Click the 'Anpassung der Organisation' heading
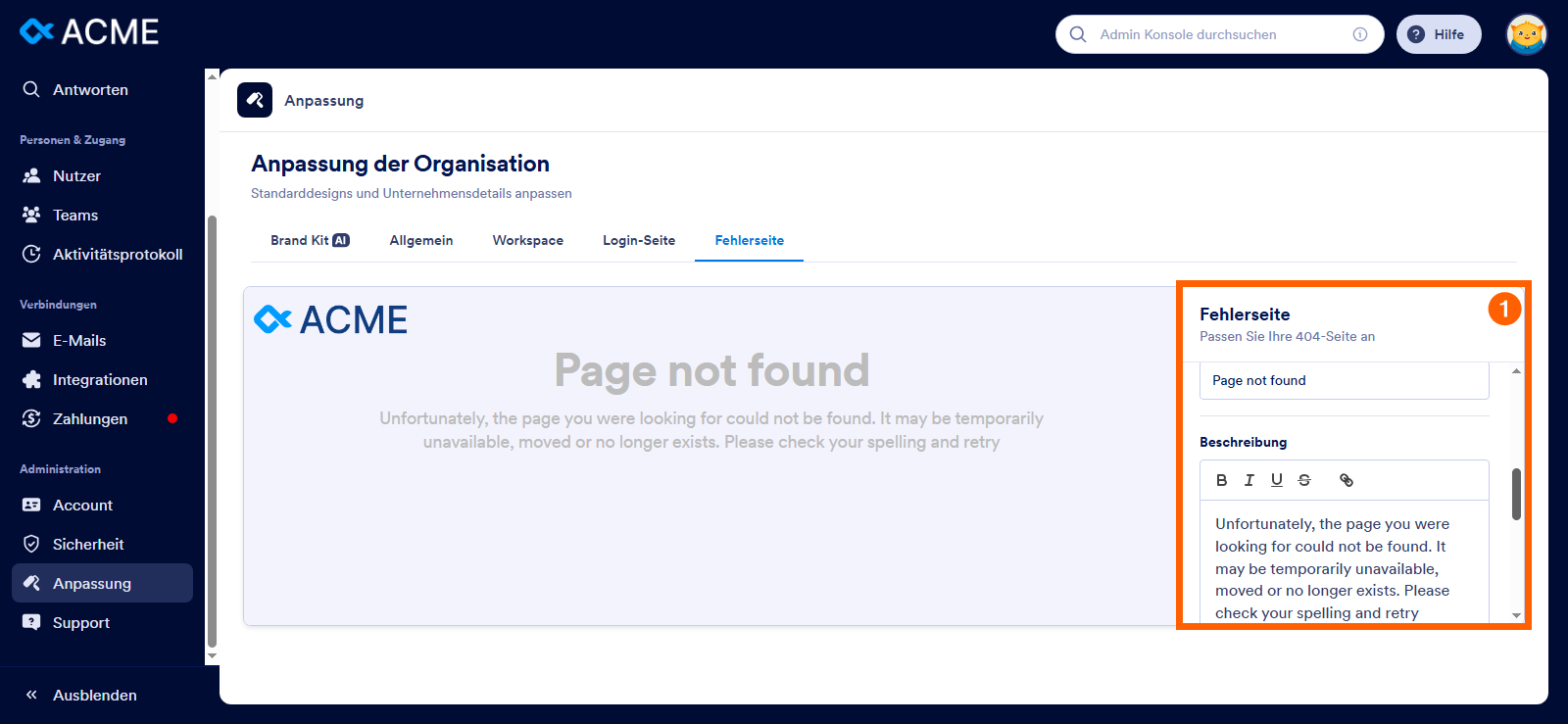The image size is (1568, 724). (x=400, y=164)
